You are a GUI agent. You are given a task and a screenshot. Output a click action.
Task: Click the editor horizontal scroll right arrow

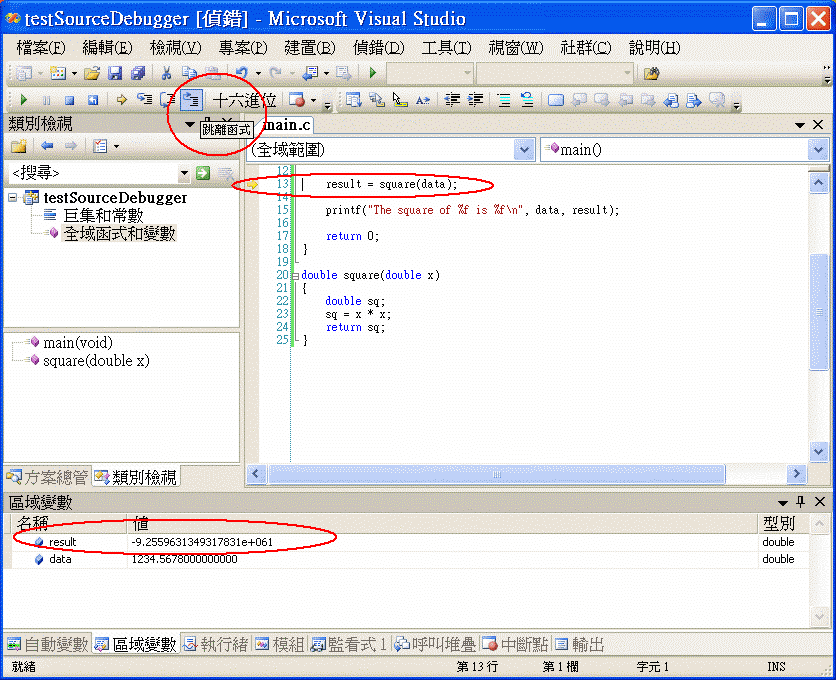click(797, 474)
